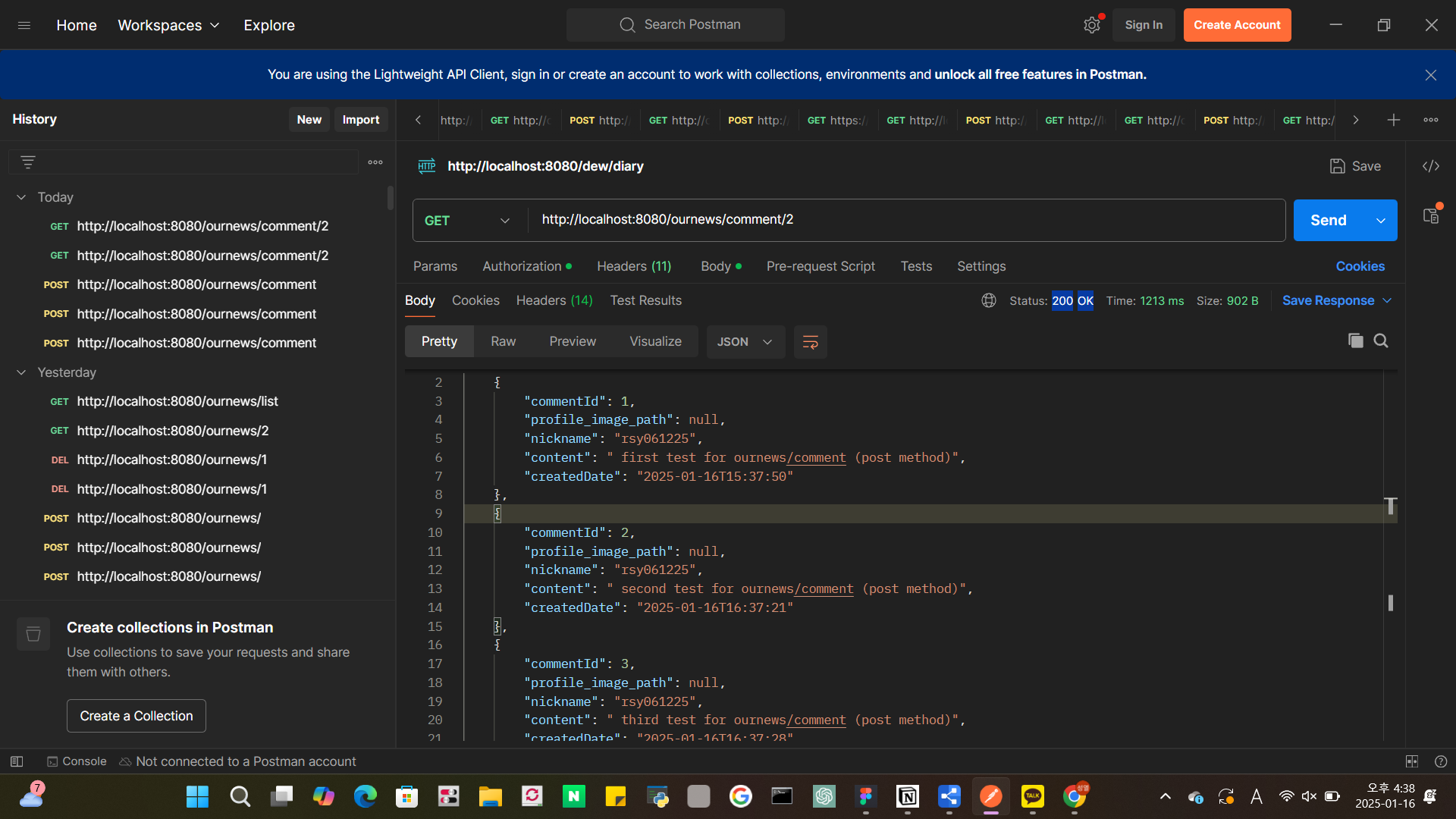Search within the response body
Viewport: 1456px width, 819px height.
click(1381, 341)
